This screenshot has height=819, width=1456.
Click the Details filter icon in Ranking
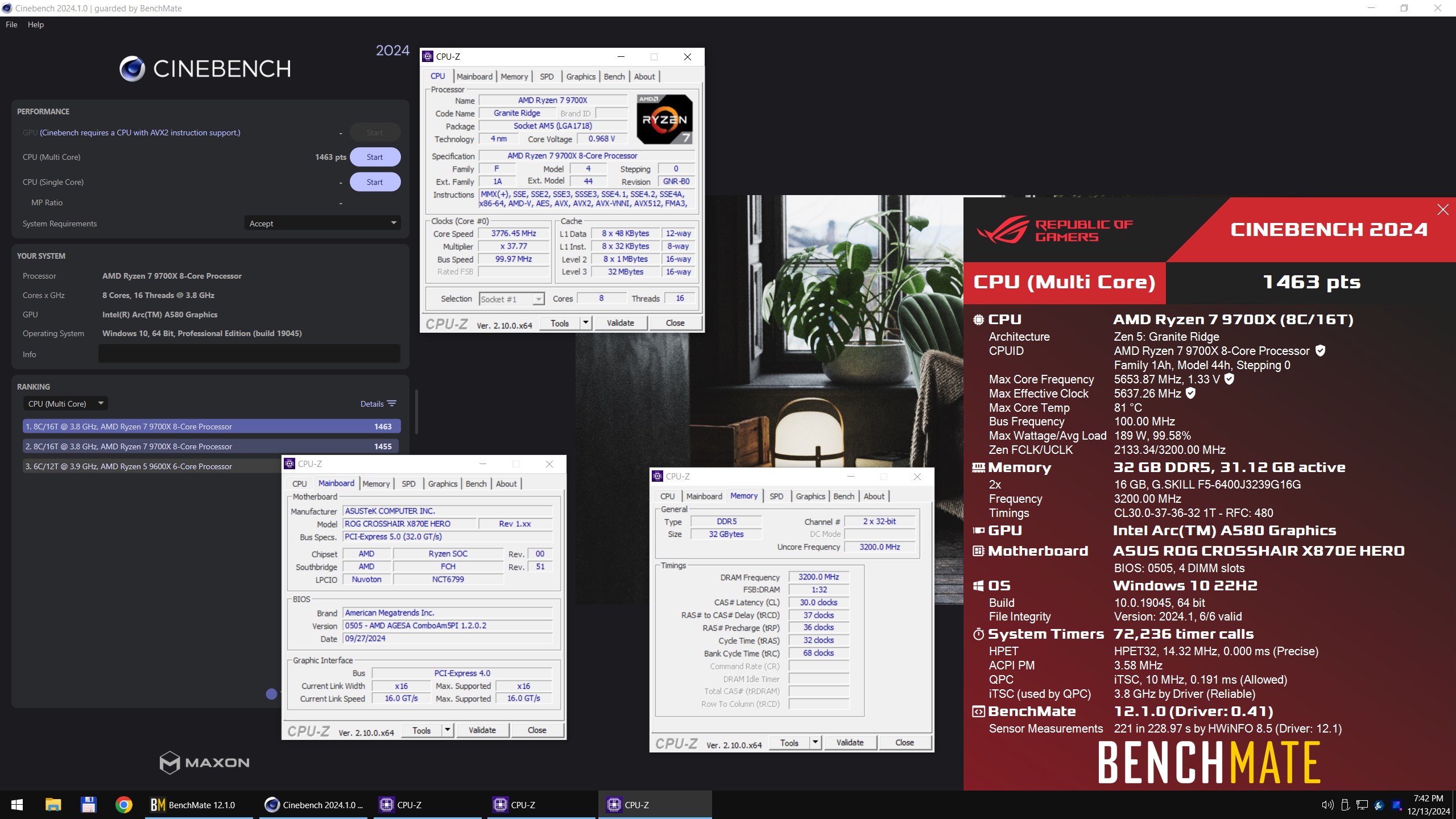pos(392,404)
